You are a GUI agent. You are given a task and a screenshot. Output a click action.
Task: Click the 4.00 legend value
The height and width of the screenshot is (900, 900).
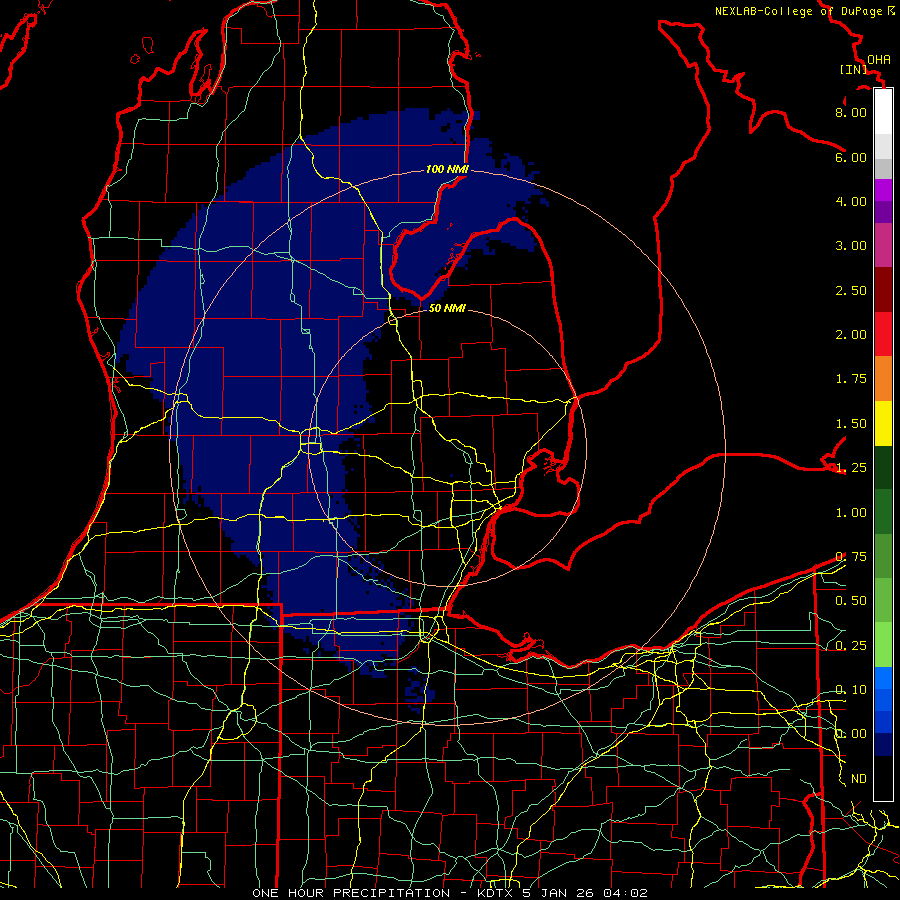(x=851, y=201)
